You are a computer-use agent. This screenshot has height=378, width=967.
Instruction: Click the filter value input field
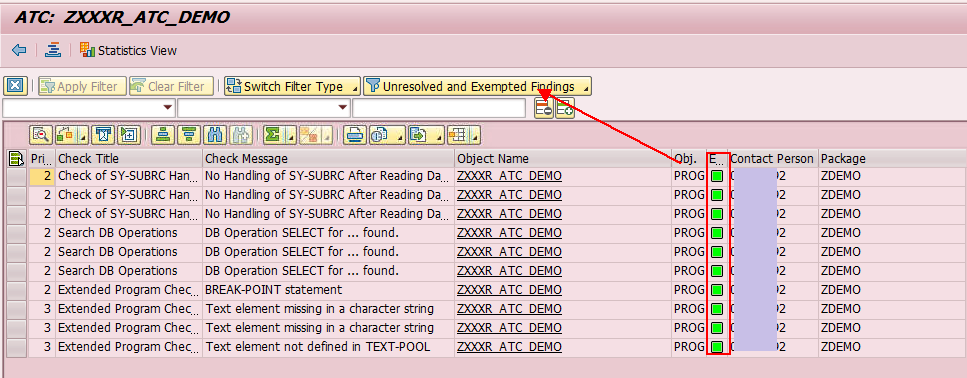(438, 108)
